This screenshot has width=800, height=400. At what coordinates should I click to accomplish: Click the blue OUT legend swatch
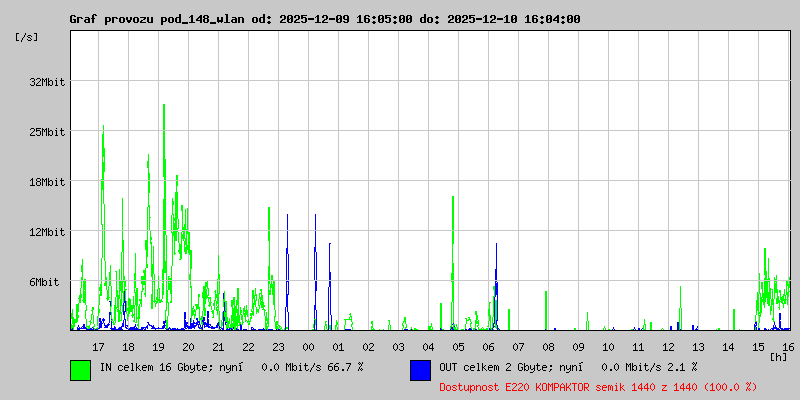tap(420, 370)
